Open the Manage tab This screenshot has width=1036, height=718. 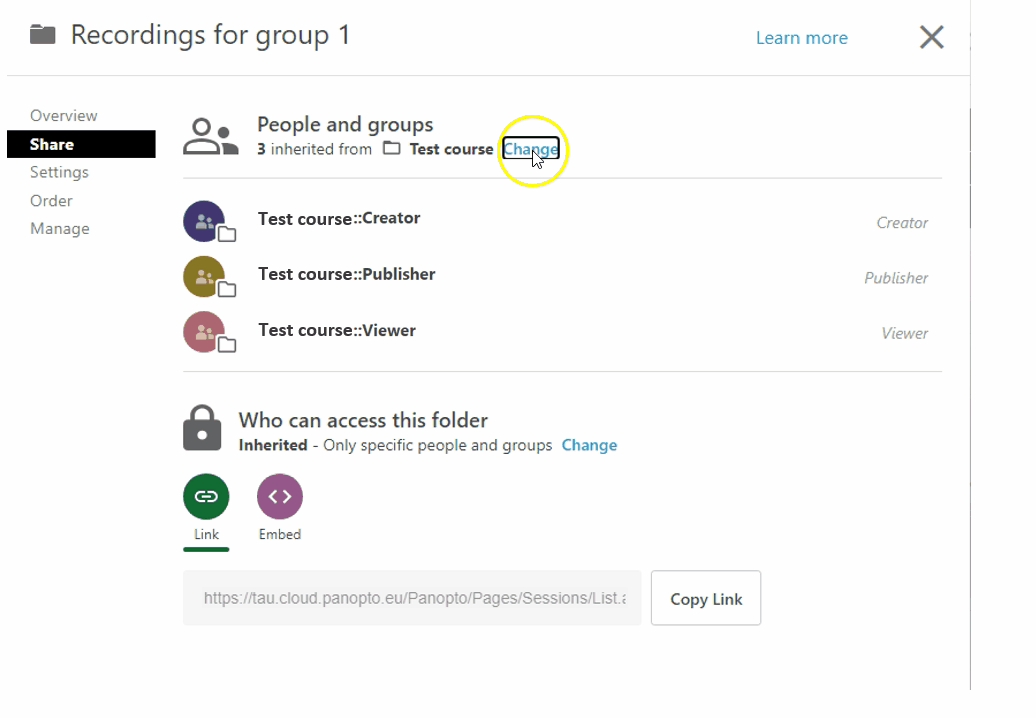tap(59, 229)
